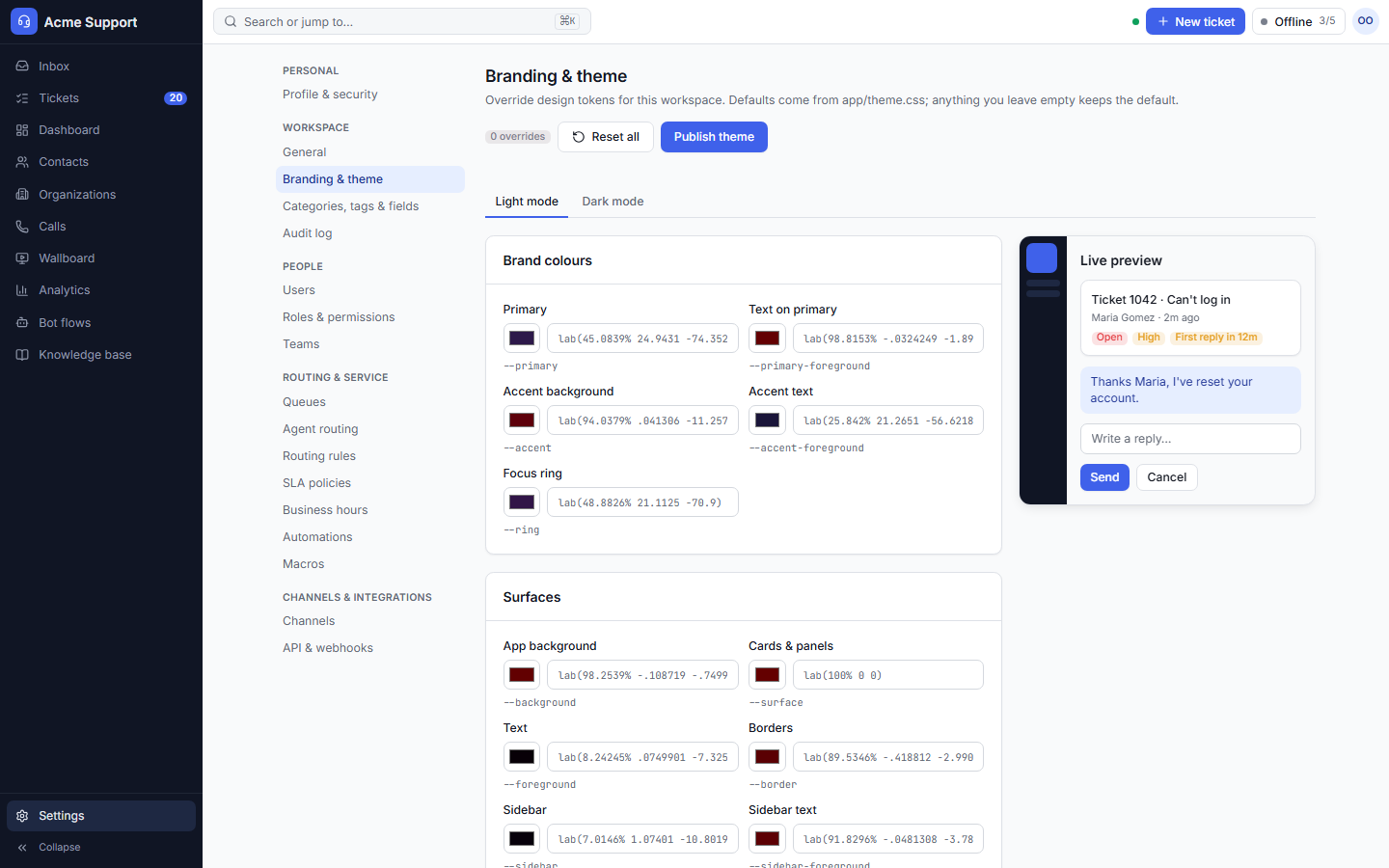Click the Tickets count badge 20
1389x868 pixels.
[x=176, y=98]
